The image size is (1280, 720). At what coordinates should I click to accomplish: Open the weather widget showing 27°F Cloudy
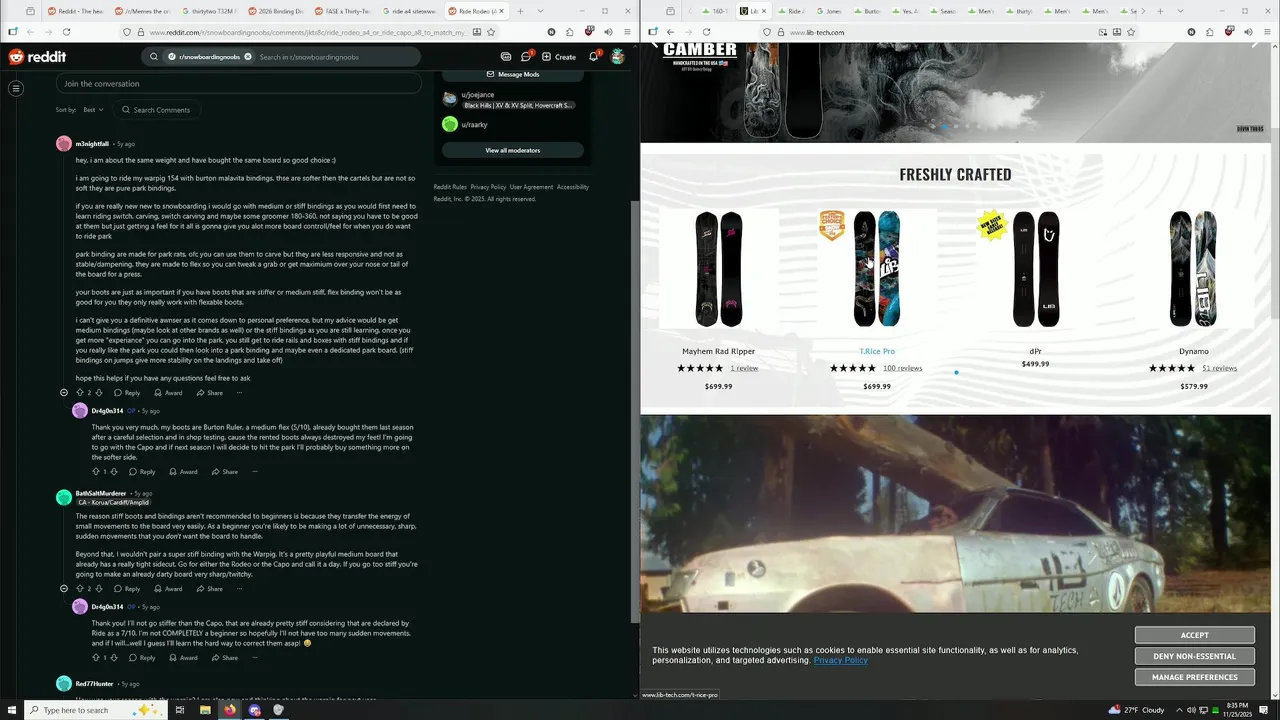click(1135, 710)
